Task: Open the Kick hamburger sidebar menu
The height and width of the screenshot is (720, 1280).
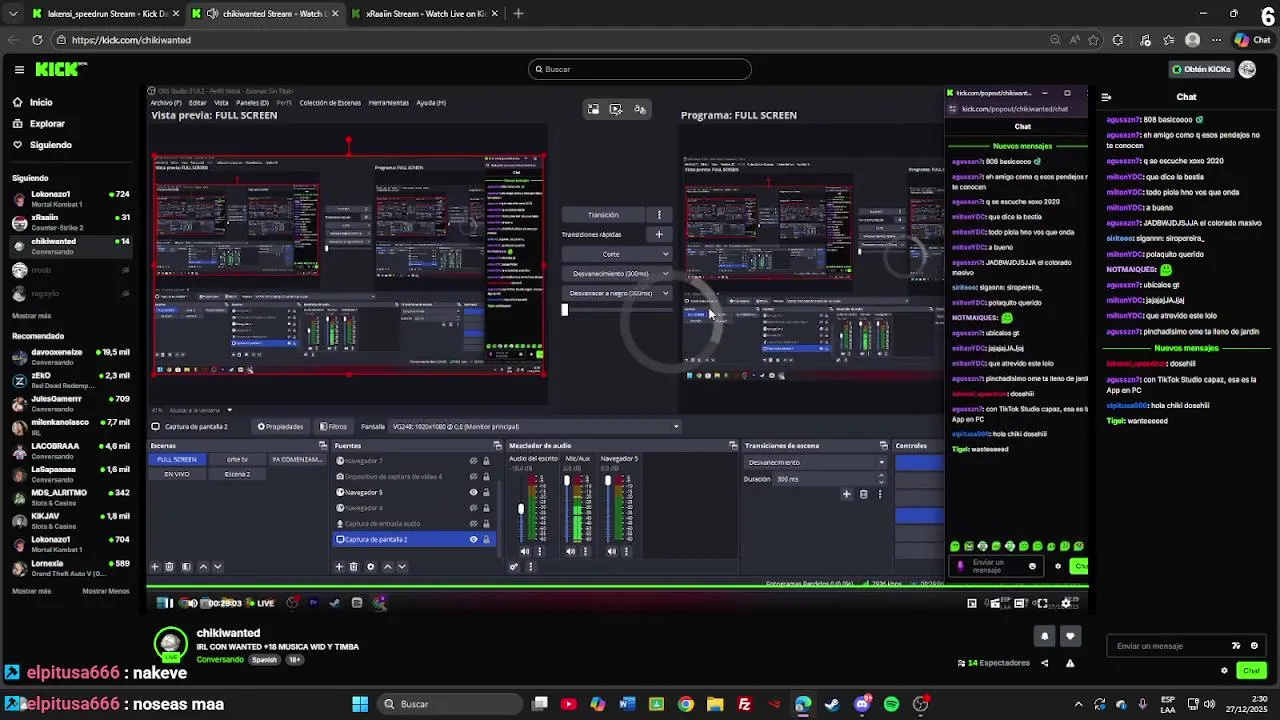Action: coord(19,69)
